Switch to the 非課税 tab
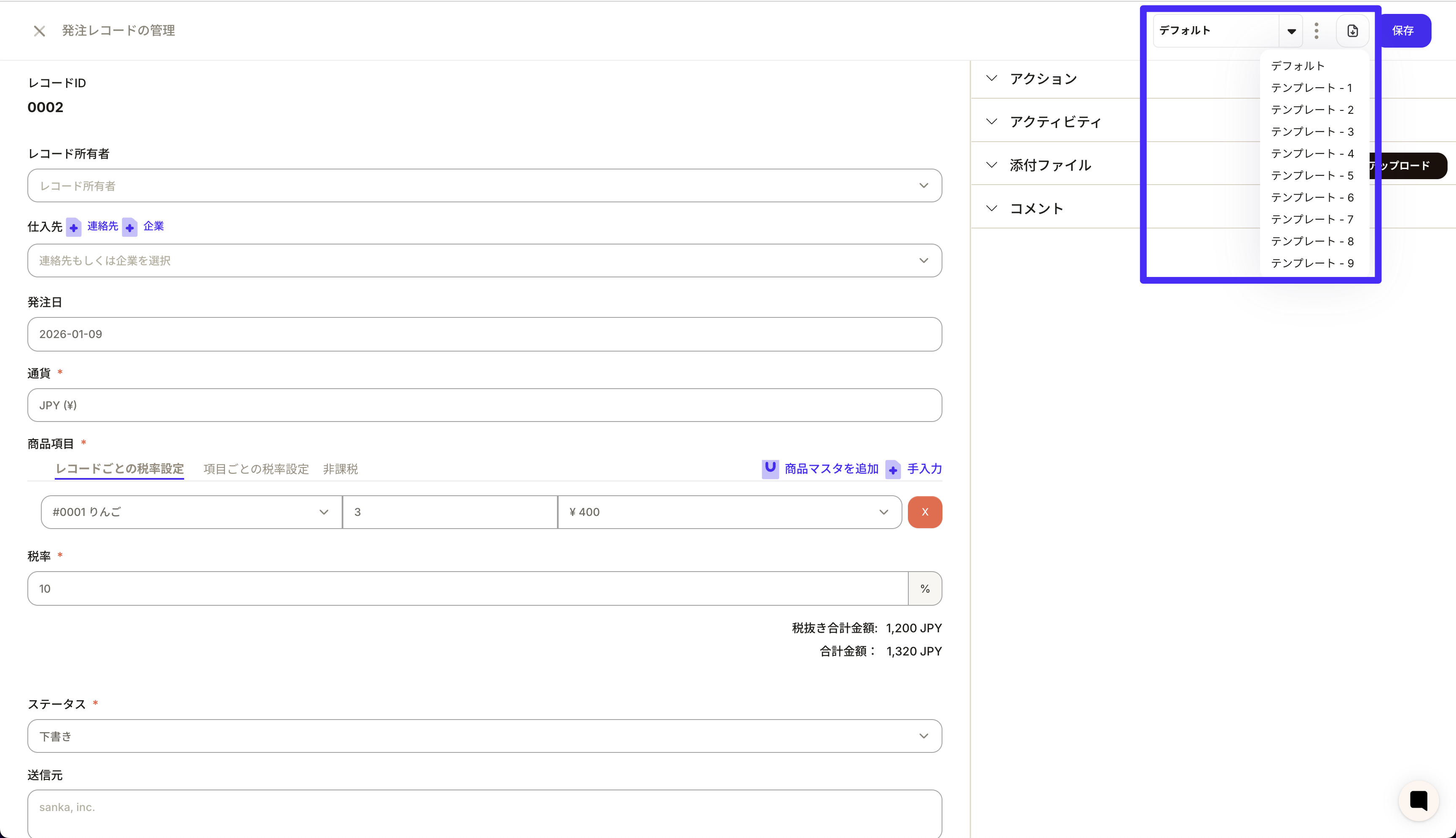 (x=340, y=469)
